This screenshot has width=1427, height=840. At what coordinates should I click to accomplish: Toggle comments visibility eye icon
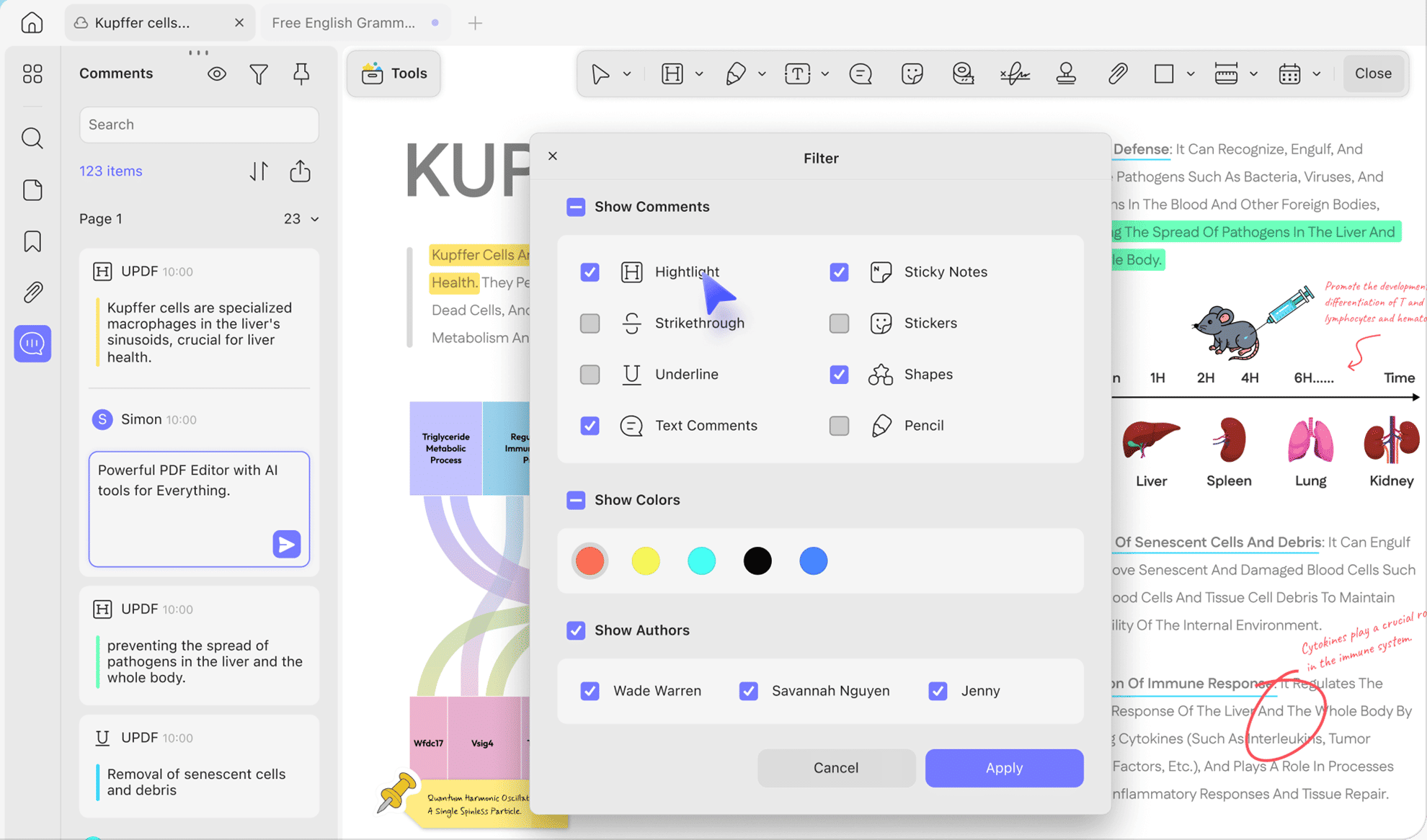click(216, 73)
